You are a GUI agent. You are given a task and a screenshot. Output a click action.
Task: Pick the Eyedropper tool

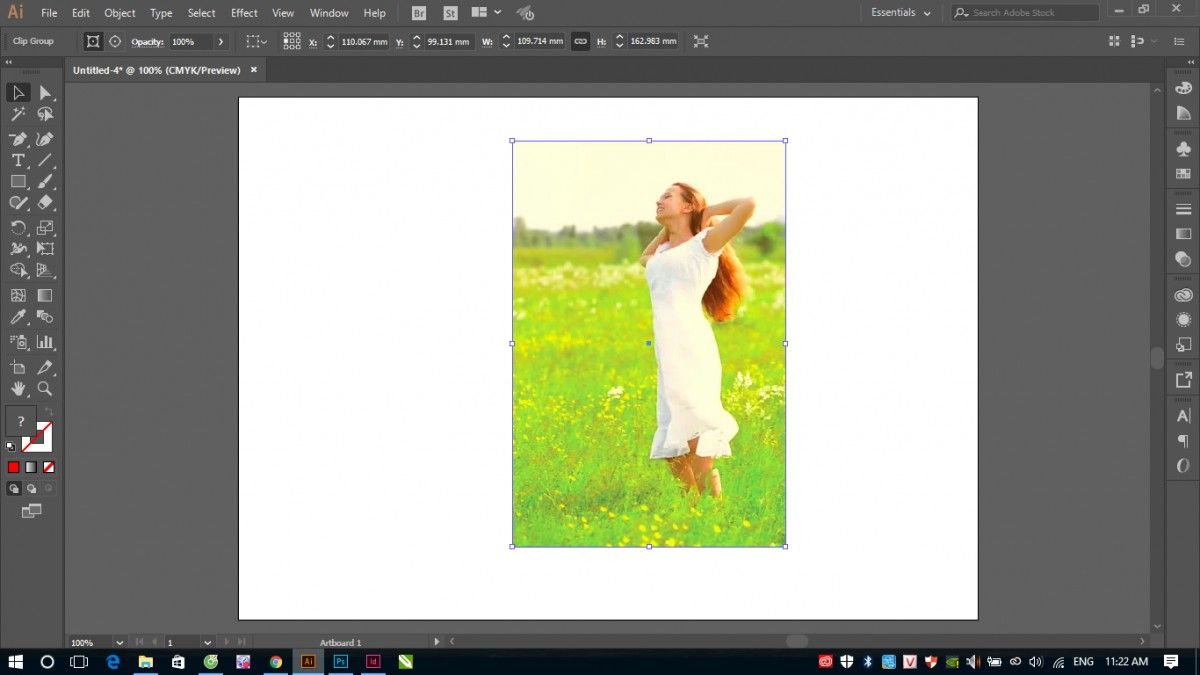[x=18, y=318]
